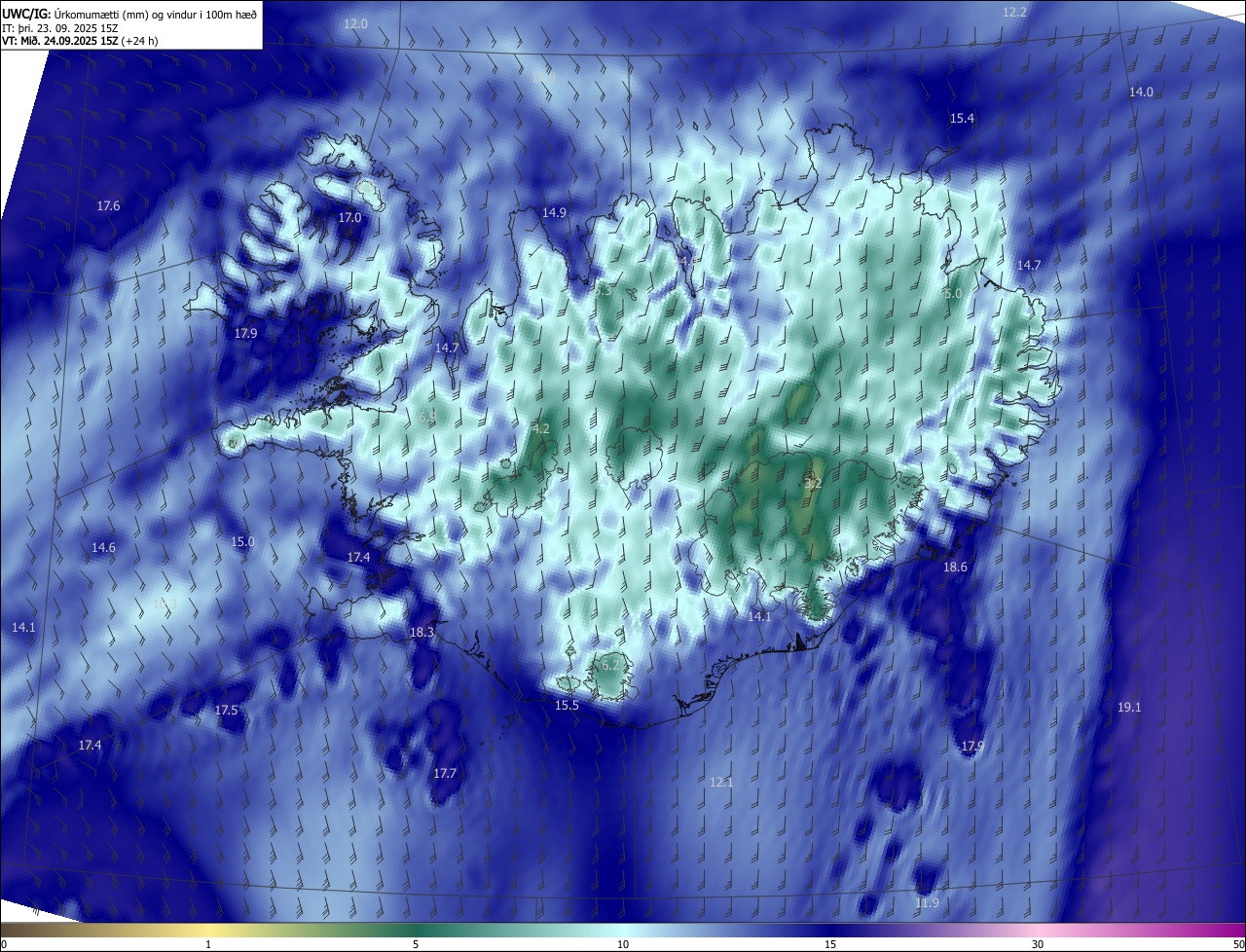Click the 5.3 value label on the map
Image resolution: width=1246 pixels, height=952 pixels.
point(603,290)
